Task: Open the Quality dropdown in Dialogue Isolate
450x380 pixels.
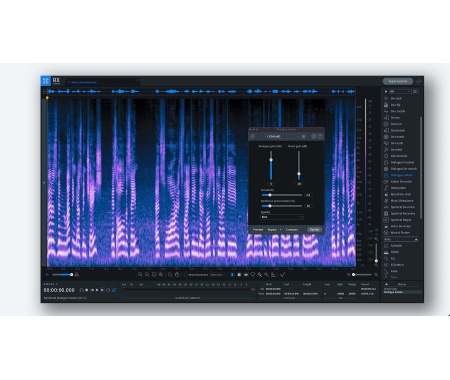Action: (x=282, y=217)
